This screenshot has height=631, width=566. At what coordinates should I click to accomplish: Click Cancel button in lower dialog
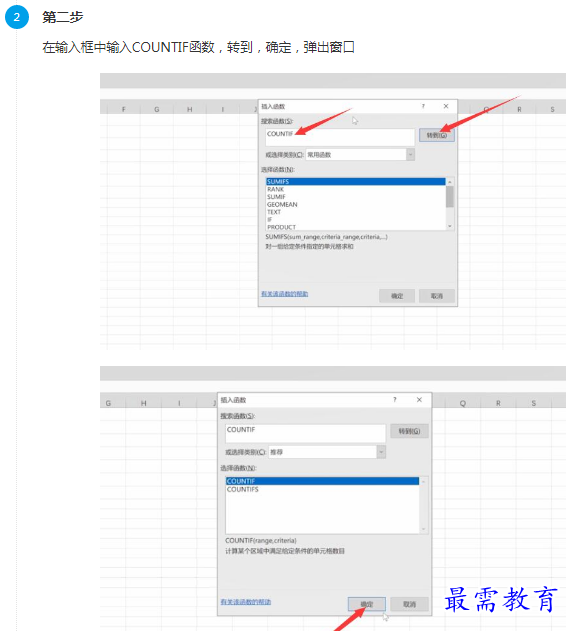[409, 604]
